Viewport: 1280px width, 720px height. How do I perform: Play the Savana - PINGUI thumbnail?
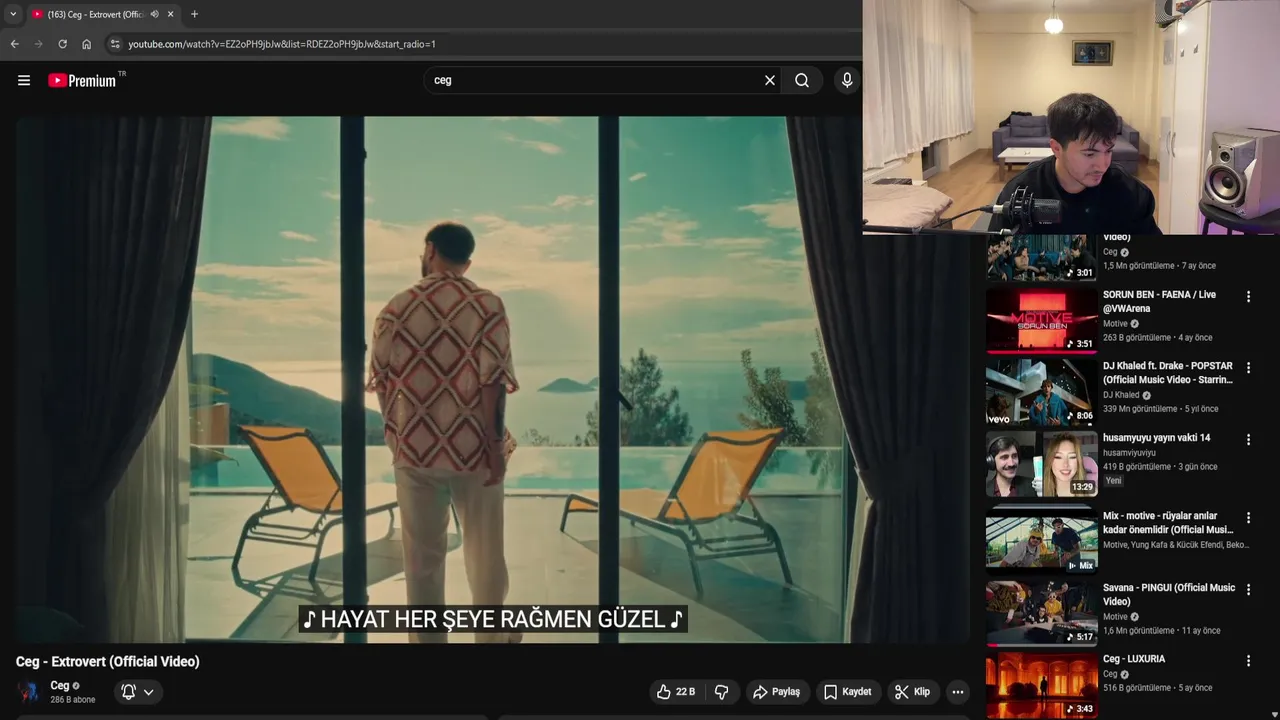1041,613
